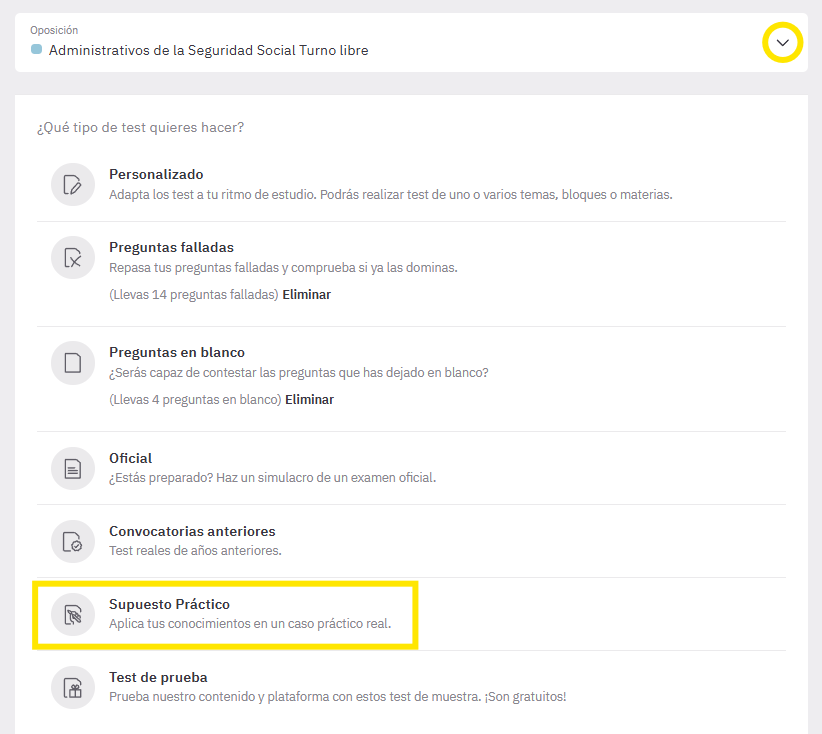Click Eliminar next to 14 preguntas falladas
The height and width of the screenshot is (734, 822).
[x=307, y=295]
